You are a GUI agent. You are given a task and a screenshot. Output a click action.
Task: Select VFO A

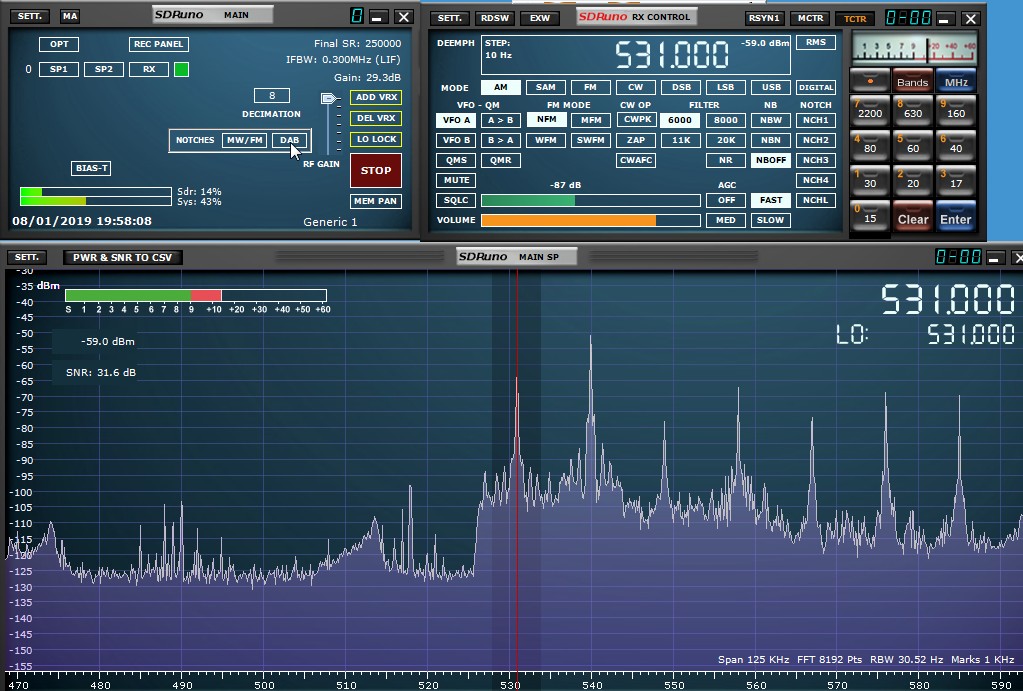click(456, 120)
